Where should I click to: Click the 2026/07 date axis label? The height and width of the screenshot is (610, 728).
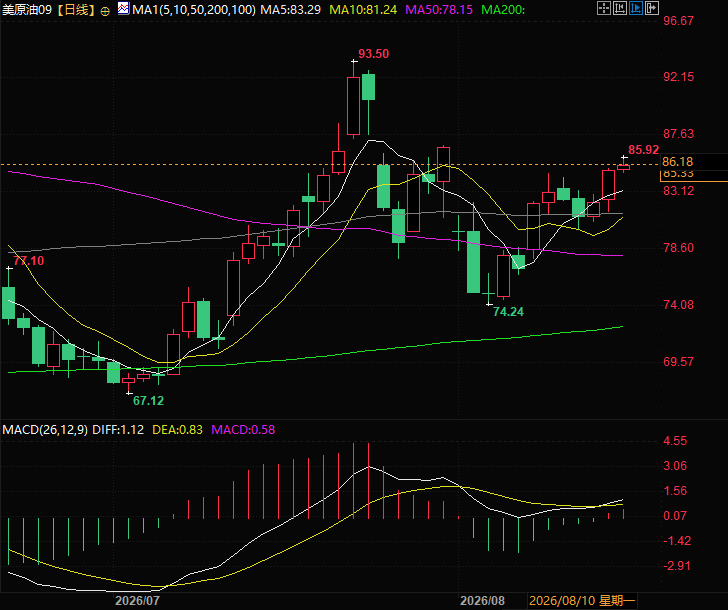pos(137,601)
